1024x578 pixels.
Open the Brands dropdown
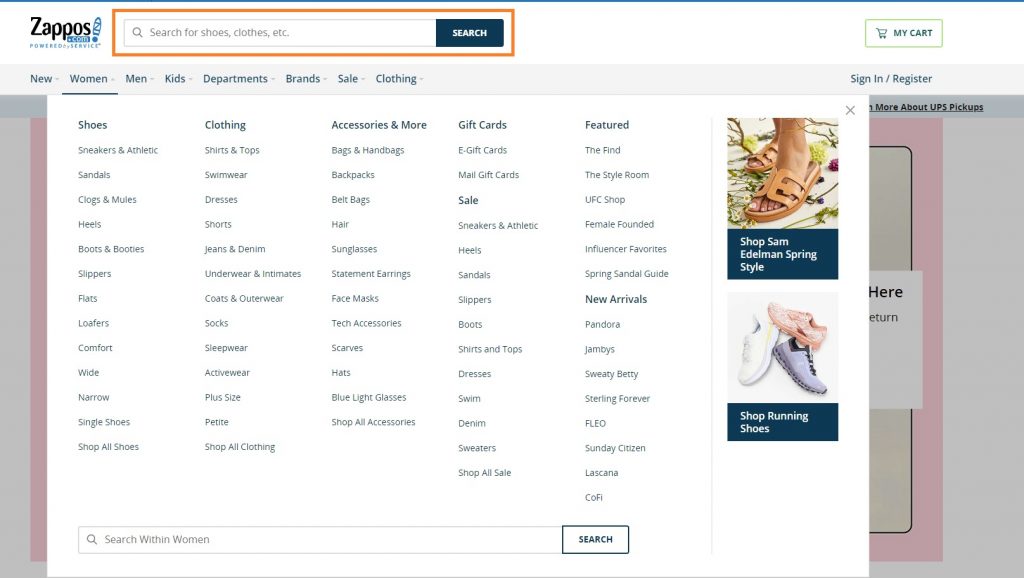click(306, 79)
